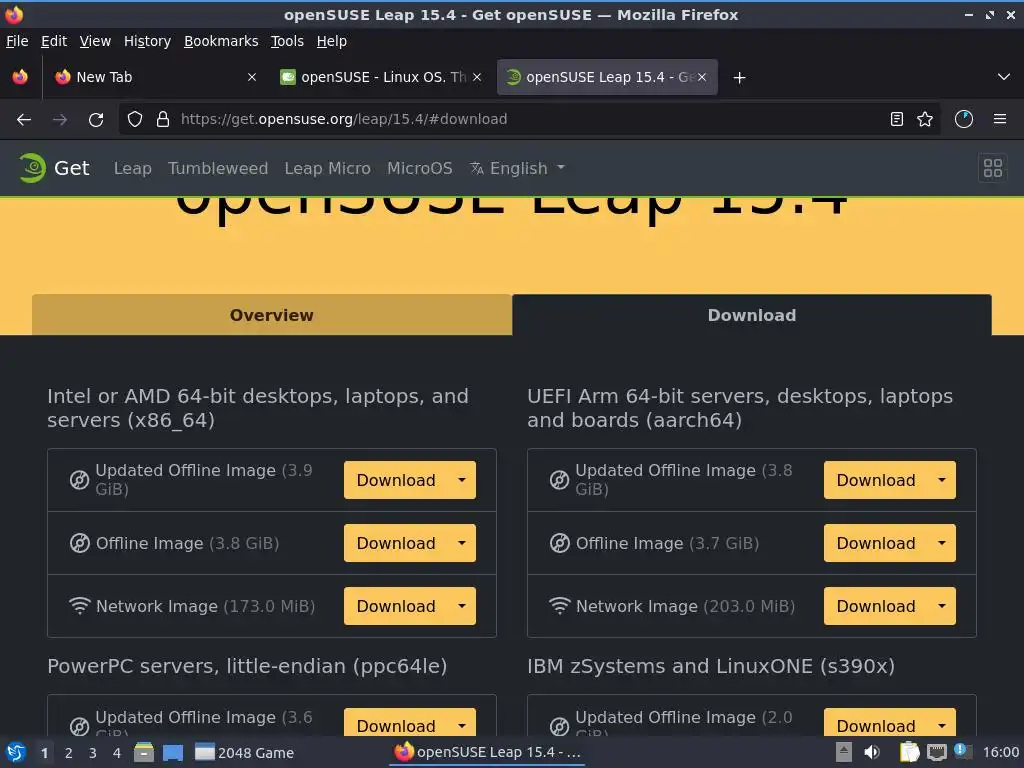The height and width of the screenshot is (768, 1024).
Task: Switch to the New Tab tab
Action: (x=157, y=77)
